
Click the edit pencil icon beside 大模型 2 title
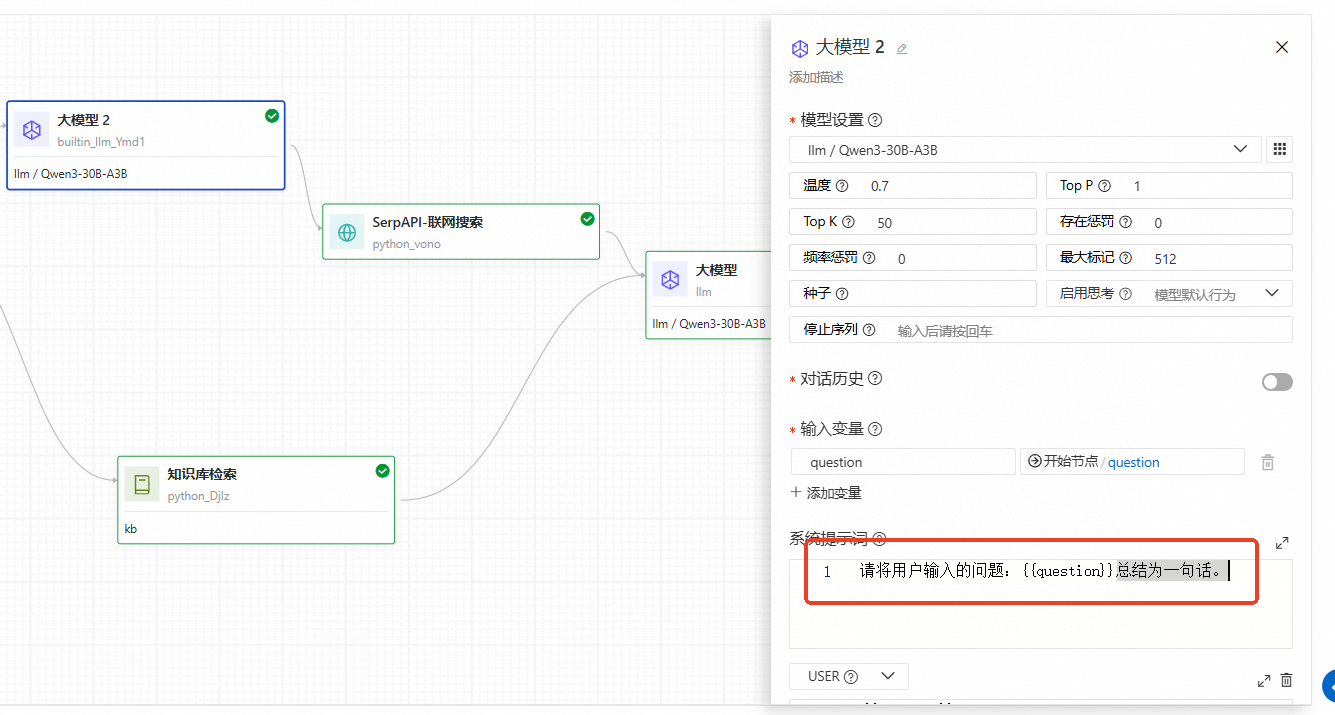(902, 48)
